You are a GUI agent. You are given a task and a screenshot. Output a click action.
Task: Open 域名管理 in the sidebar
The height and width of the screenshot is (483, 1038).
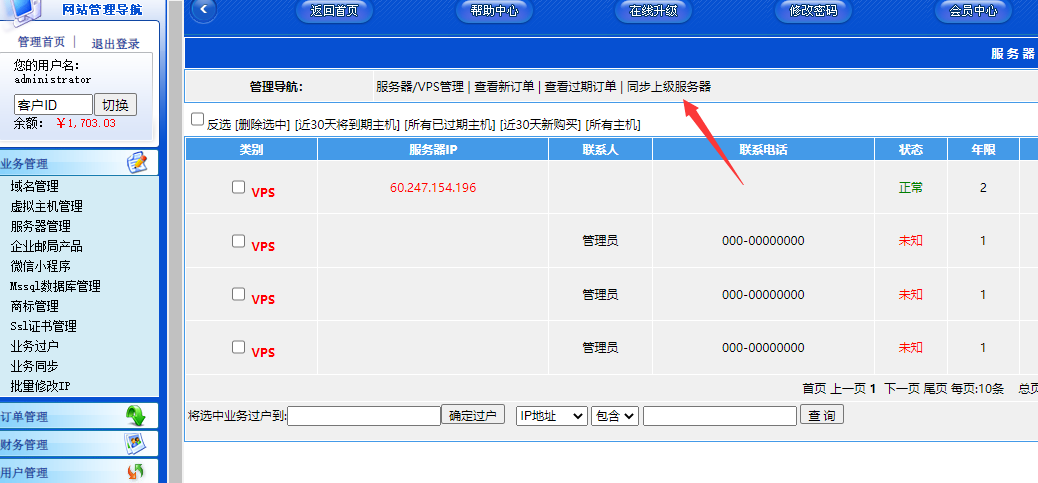coord(34,186)
